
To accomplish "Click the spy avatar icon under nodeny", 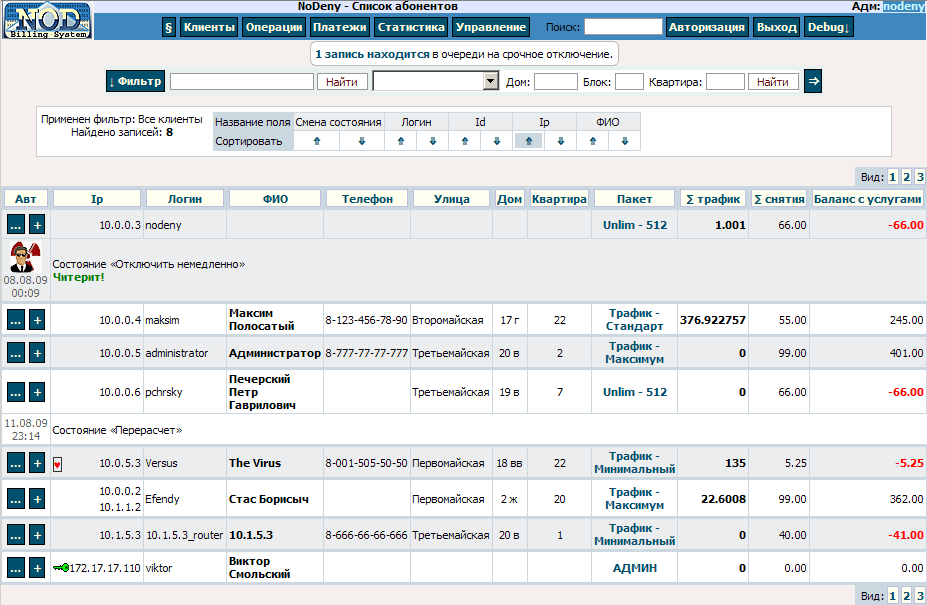I will [25, 257].
